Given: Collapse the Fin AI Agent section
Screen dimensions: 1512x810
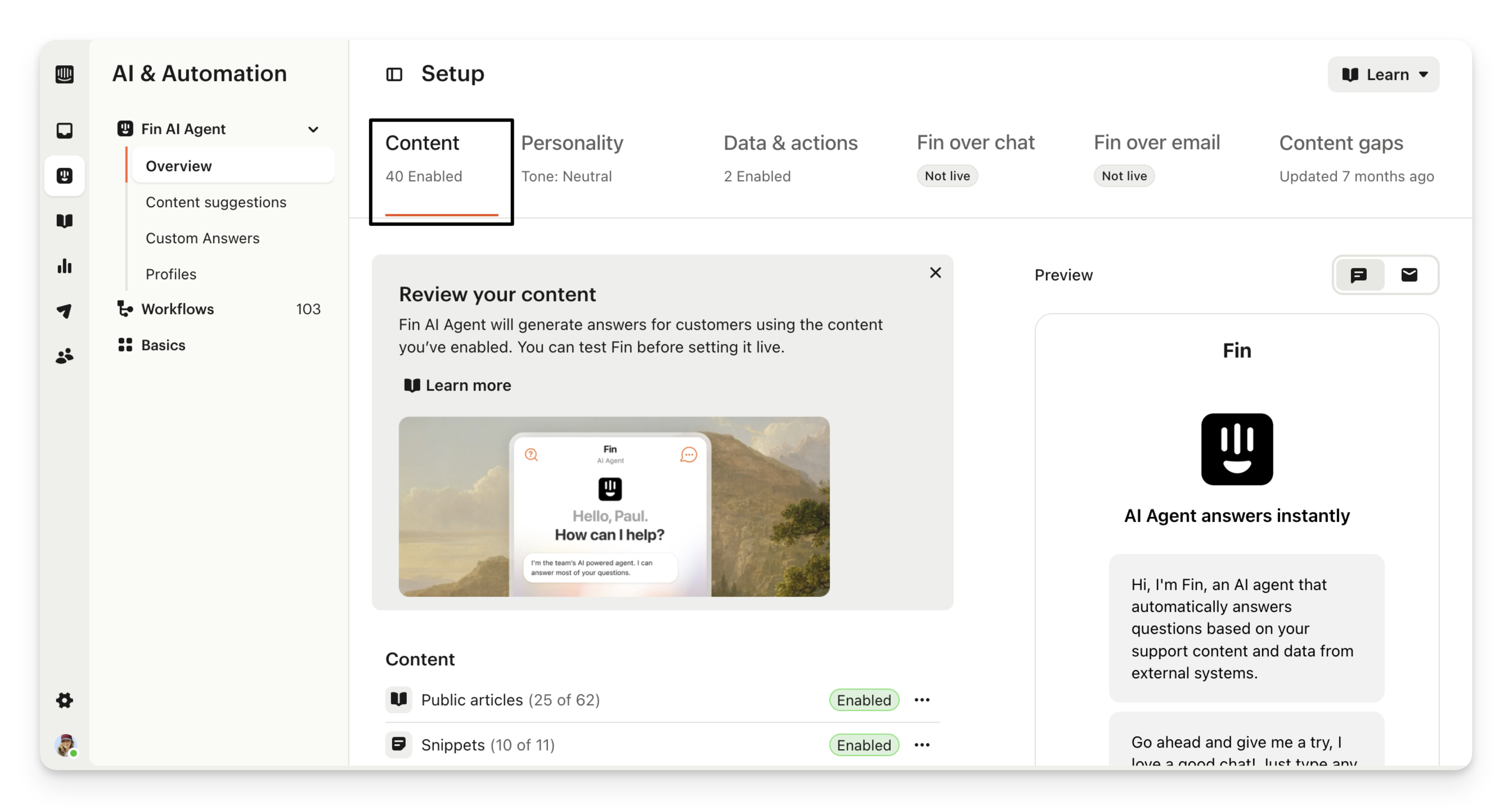Looking at the screenshot, I should [x=313, y=129].
